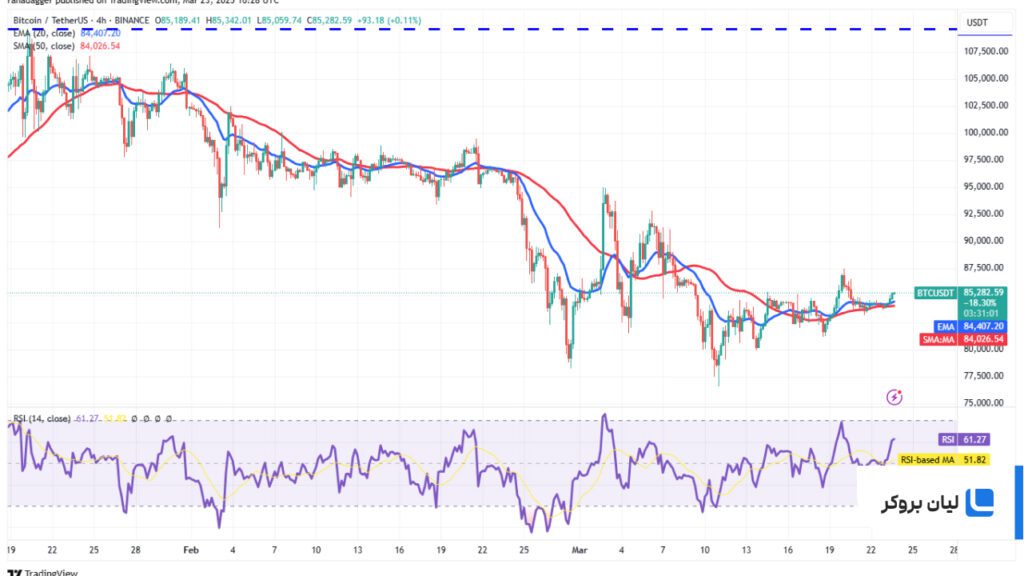Click the 90,000.00 price level
This screenshot has width=1024, height=576.
pyautogui.click(x=986, y=240)
